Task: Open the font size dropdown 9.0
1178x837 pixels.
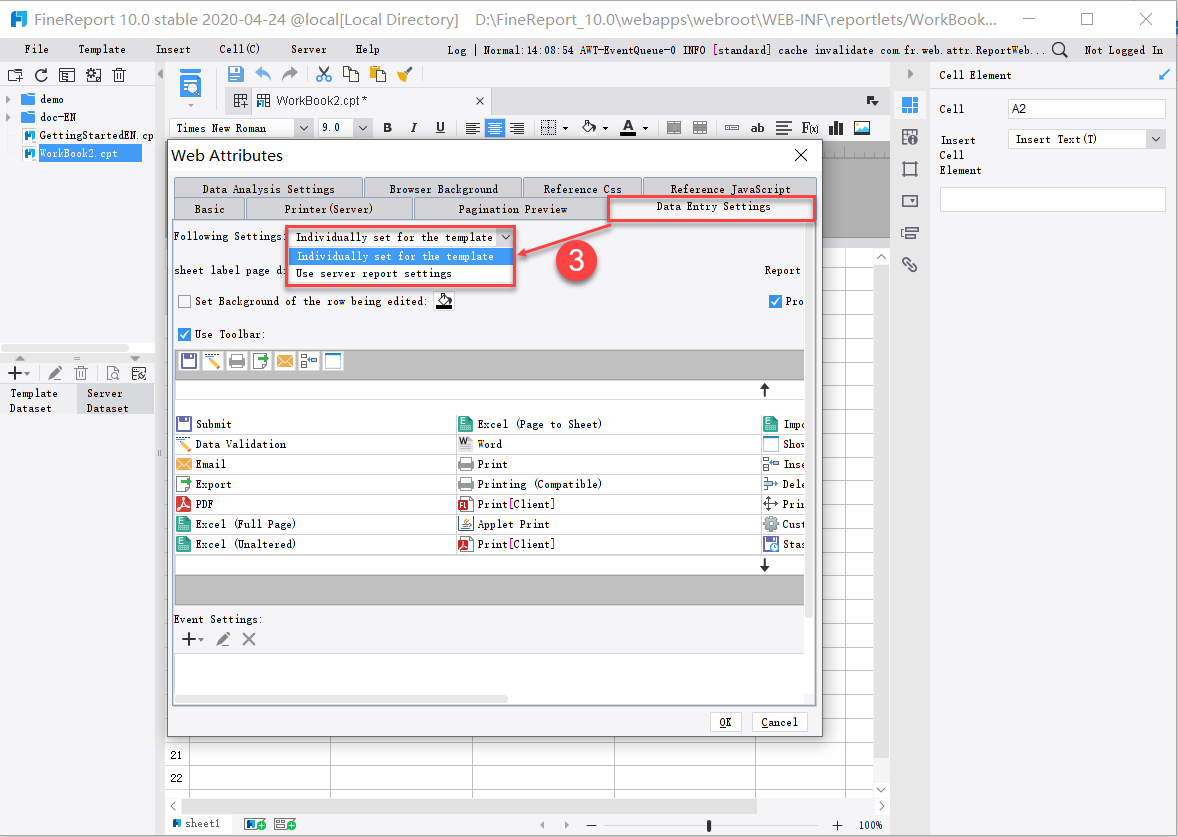Action: coord(363,128)
